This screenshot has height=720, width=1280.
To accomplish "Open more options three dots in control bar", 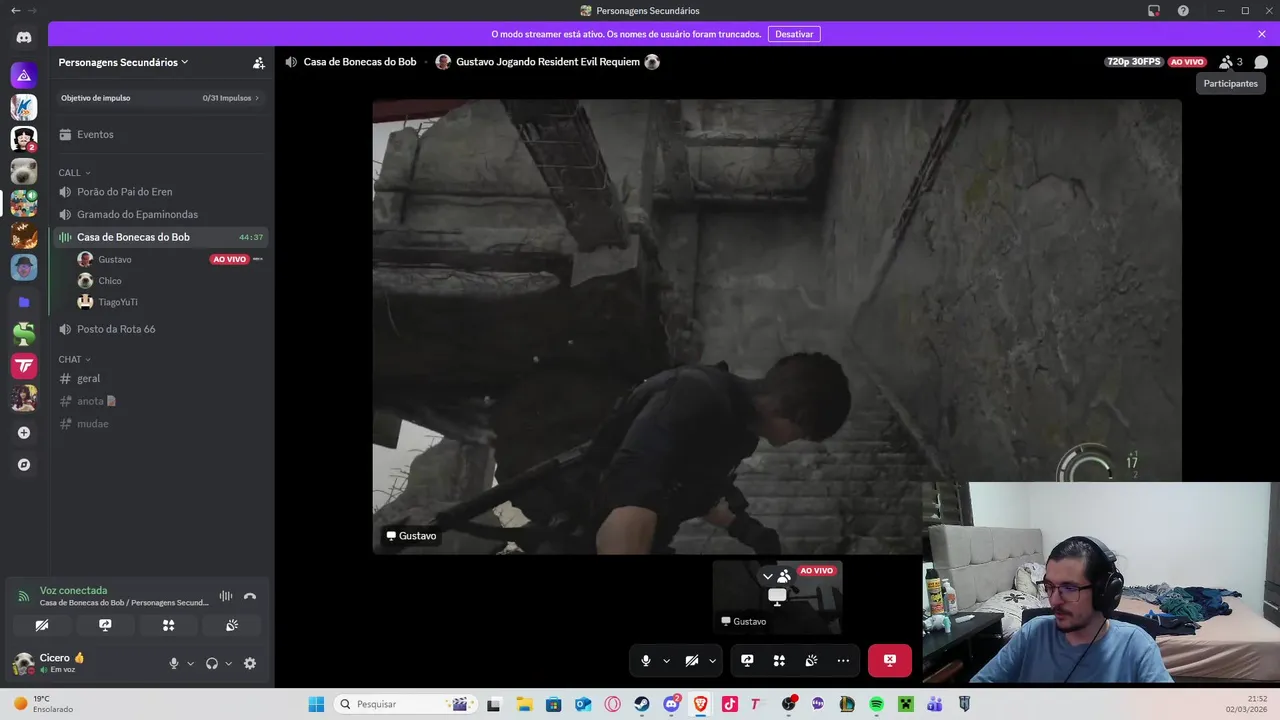I will coord(843,661).
